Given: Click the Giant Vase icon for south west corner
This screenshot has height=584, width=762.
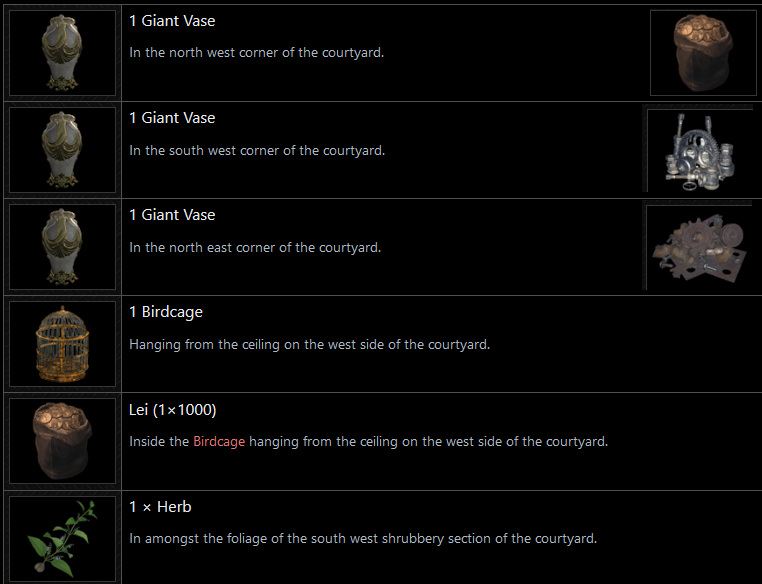Looking at the screenshot, I should (62, 149).
